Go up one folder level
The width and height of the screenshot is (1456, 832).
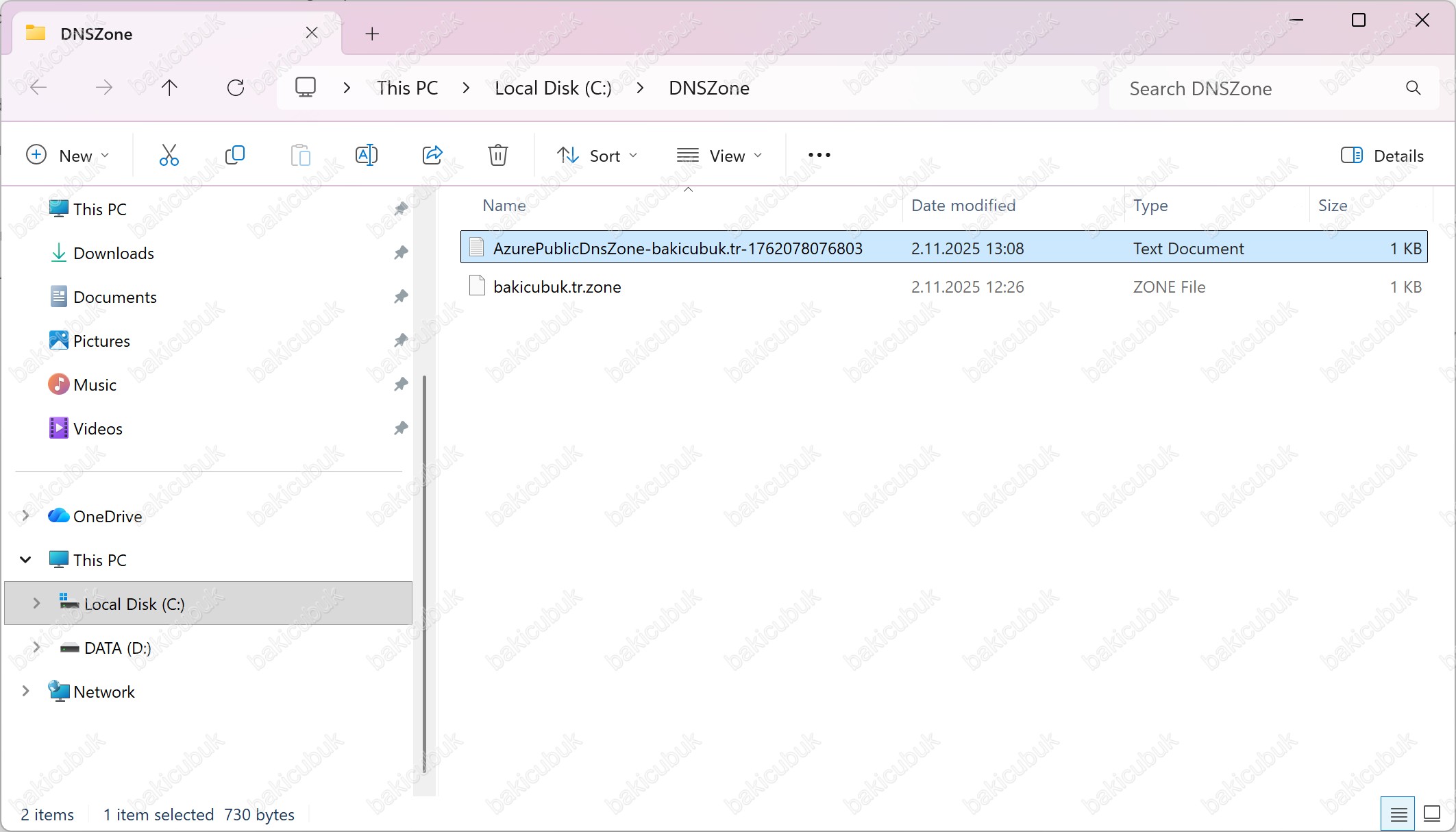[x=169, y=88]
